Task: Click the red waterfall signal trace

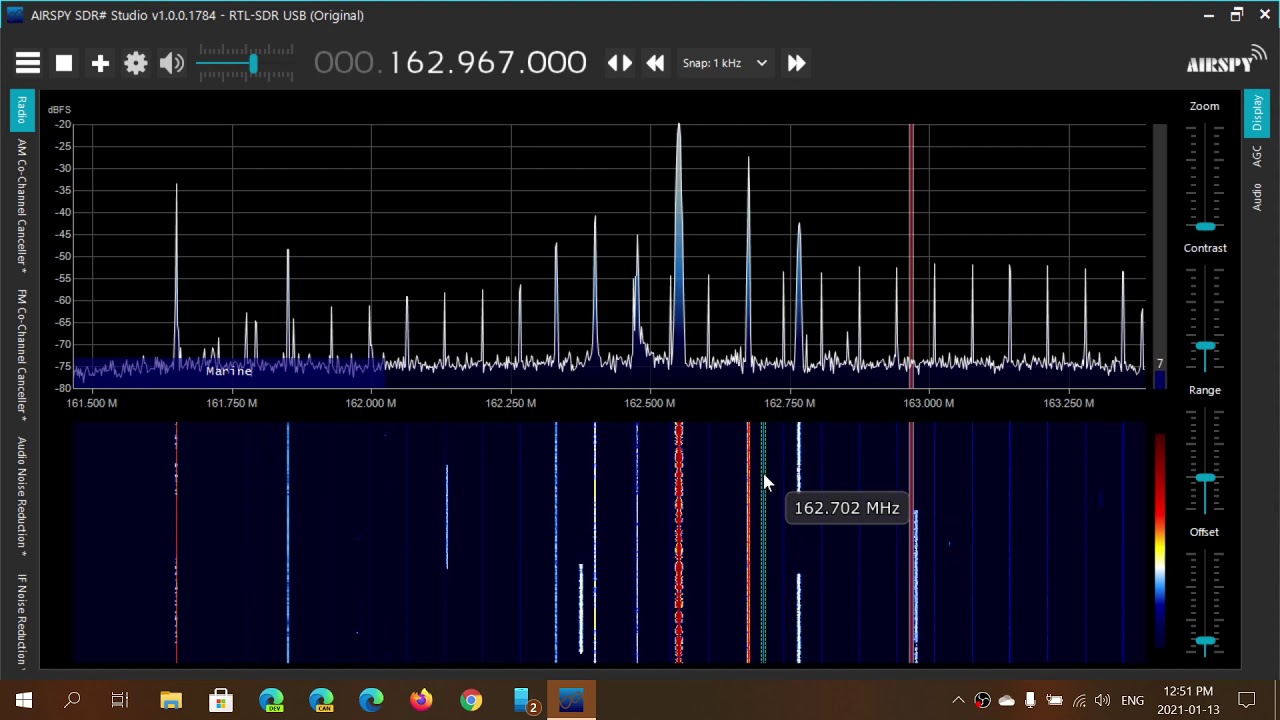Action: (x=678, y=542)
